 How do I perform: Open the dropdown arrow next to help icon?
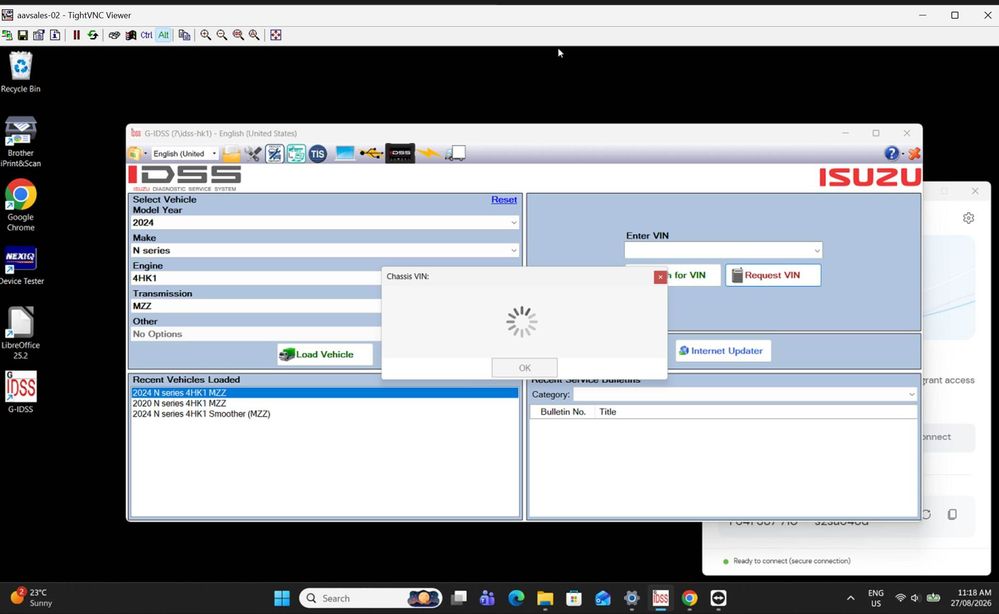(x=903, y=154)
